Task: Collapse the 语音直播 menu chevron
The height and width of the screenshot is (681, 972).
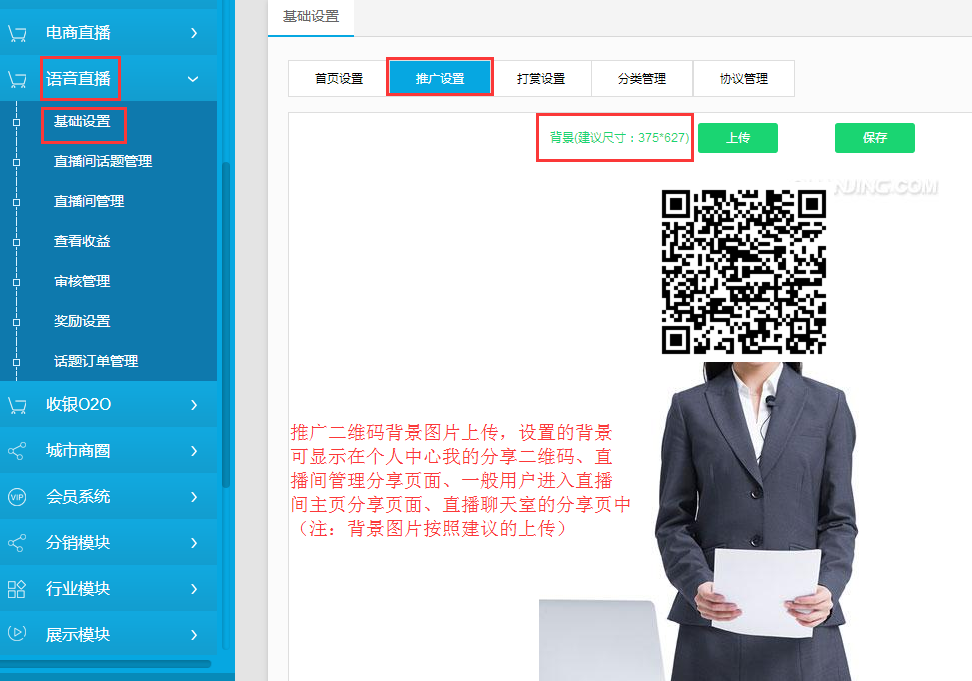Action: click(193, 79)
